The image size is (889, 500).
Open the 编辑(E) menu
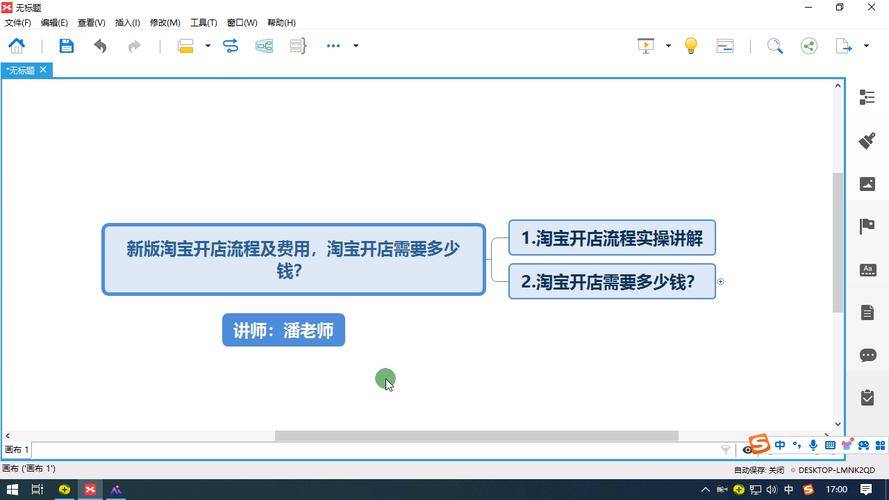pos(54,23)
